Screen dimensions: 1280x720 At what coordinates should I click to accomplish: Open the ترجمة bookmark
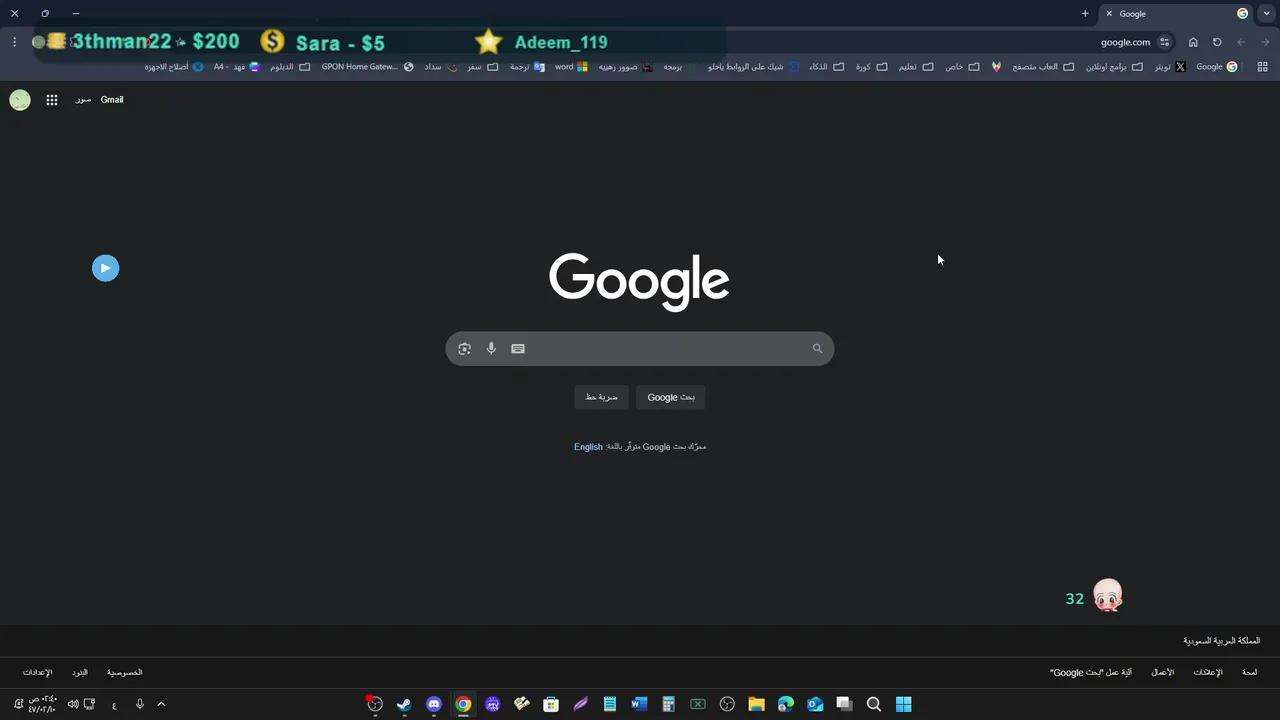[527, 67]
